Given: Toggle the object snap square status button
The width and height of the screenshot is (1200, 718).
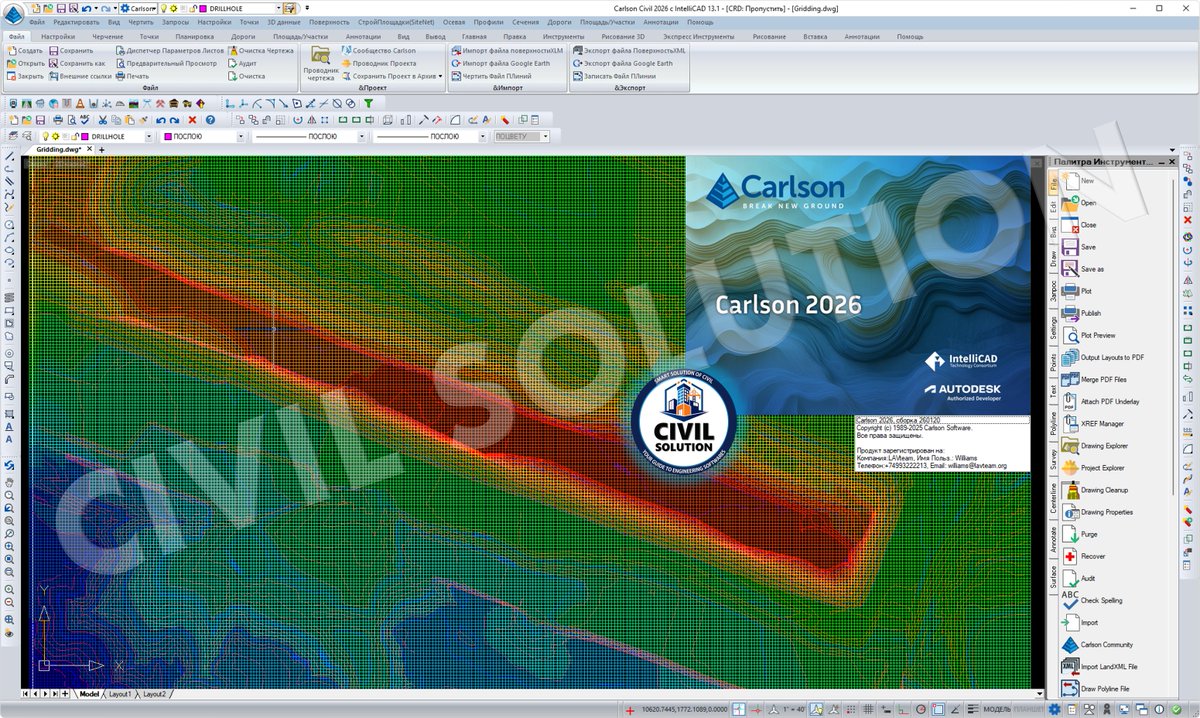Looking at the screenshot, I should click(x=938, y=709).
